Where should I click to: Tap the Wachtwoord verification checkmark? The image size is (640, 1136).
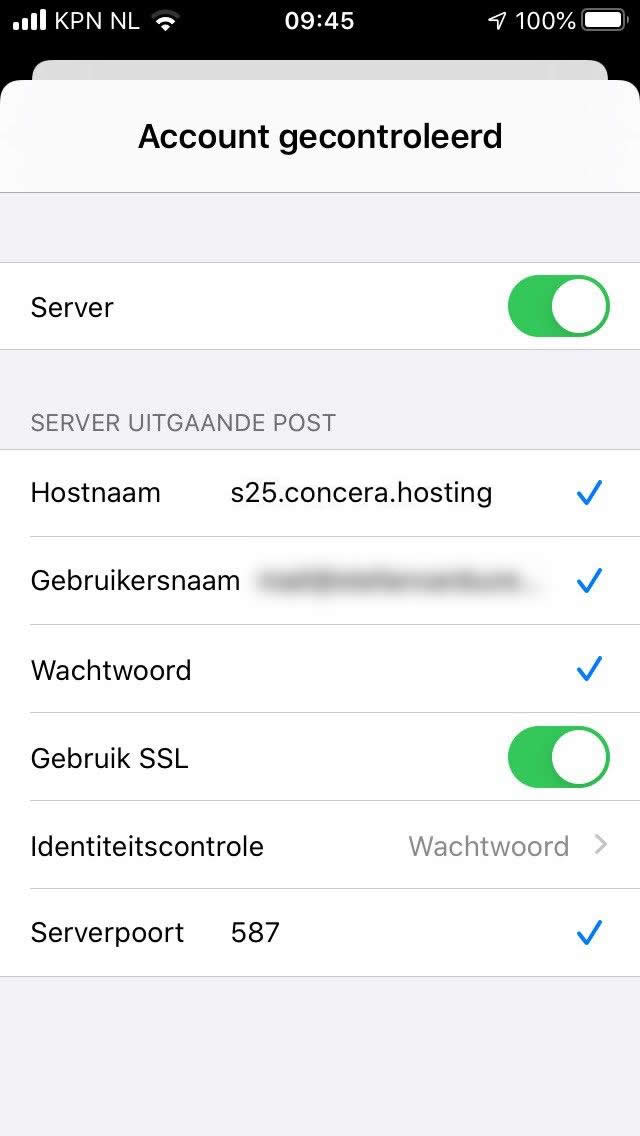click(589, 669)
